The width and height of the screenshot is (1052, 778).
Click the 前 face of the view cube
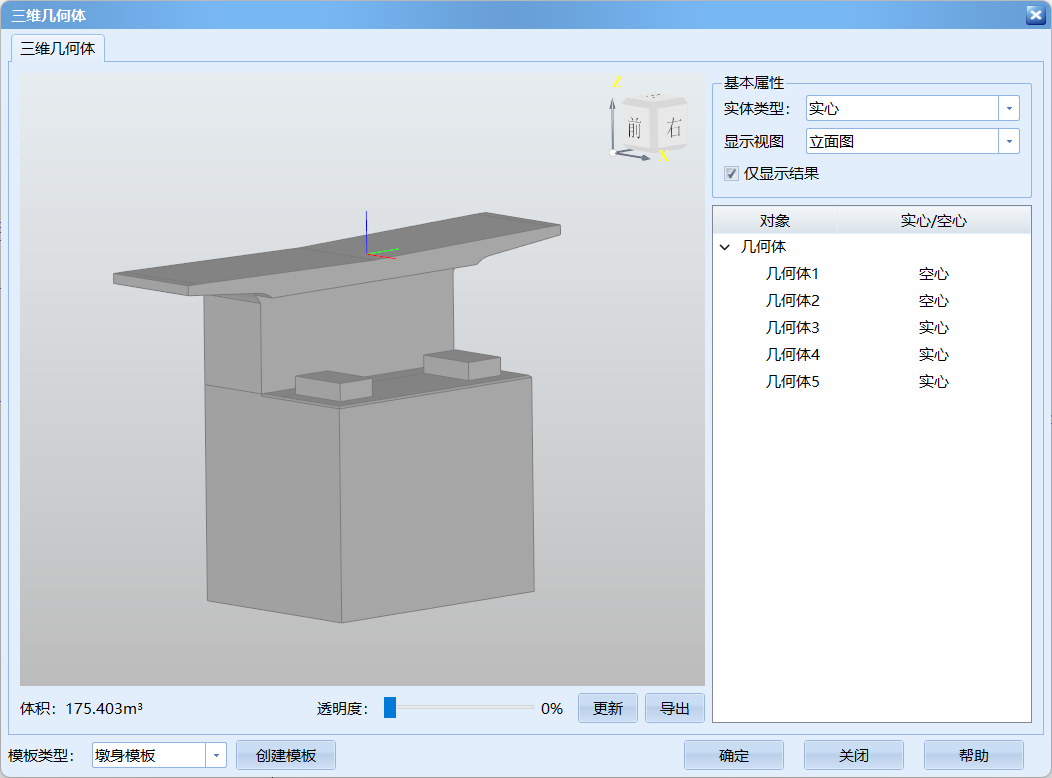[634, 126]
